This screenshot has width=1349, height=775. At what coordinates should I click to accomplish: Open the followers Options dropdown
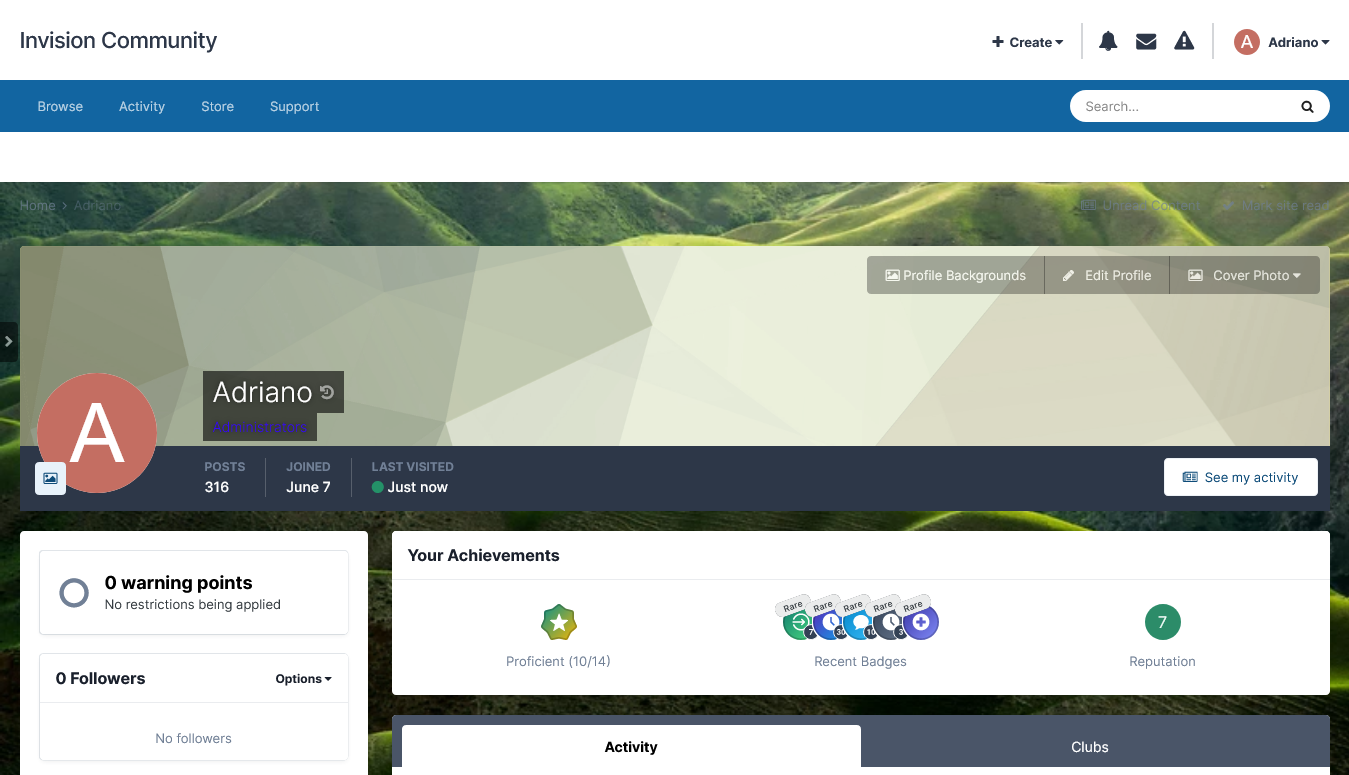pyautogui.click(x=303, y=678)
